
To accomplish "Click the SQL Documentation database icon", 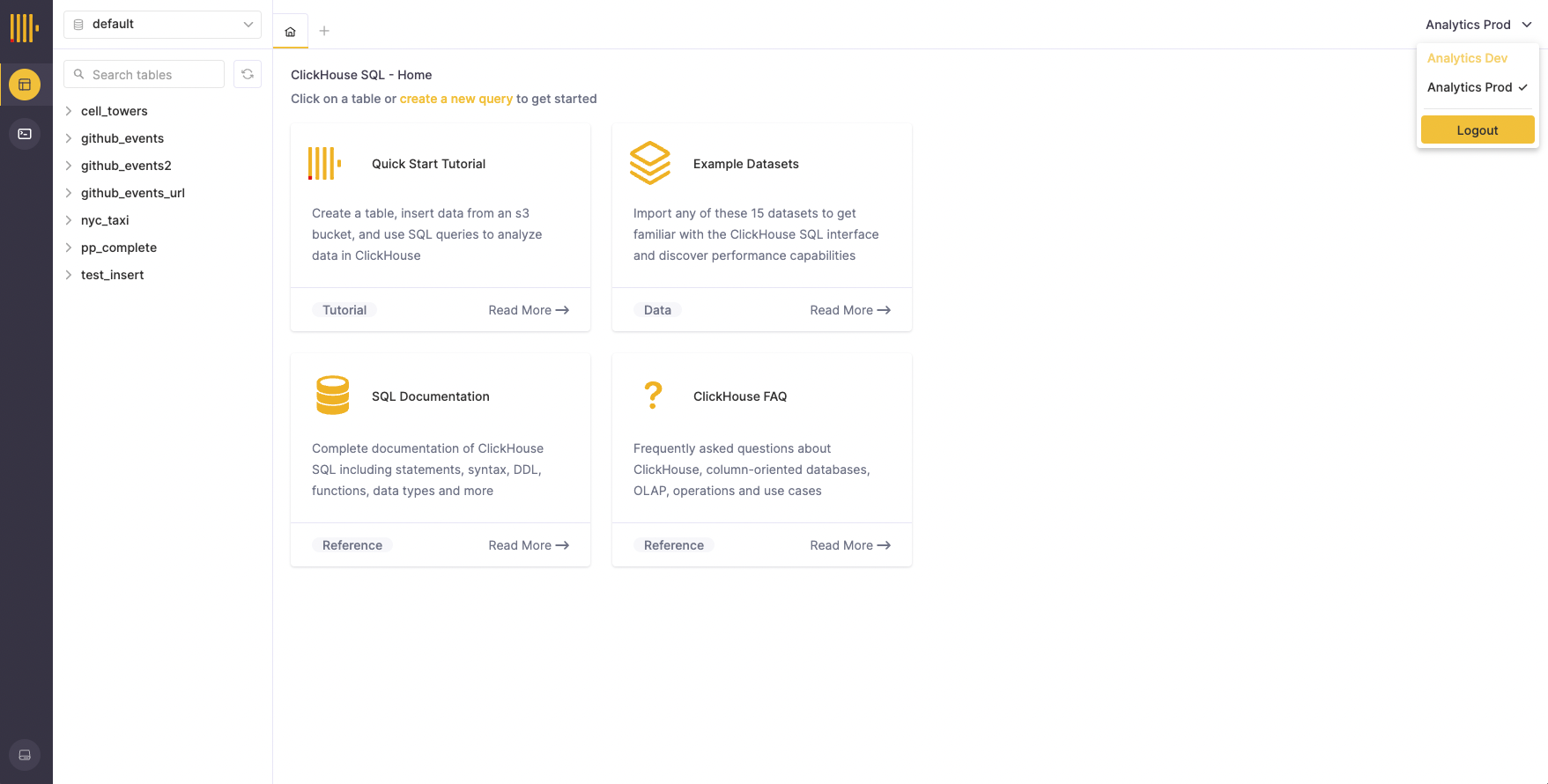I will point(333,396).
